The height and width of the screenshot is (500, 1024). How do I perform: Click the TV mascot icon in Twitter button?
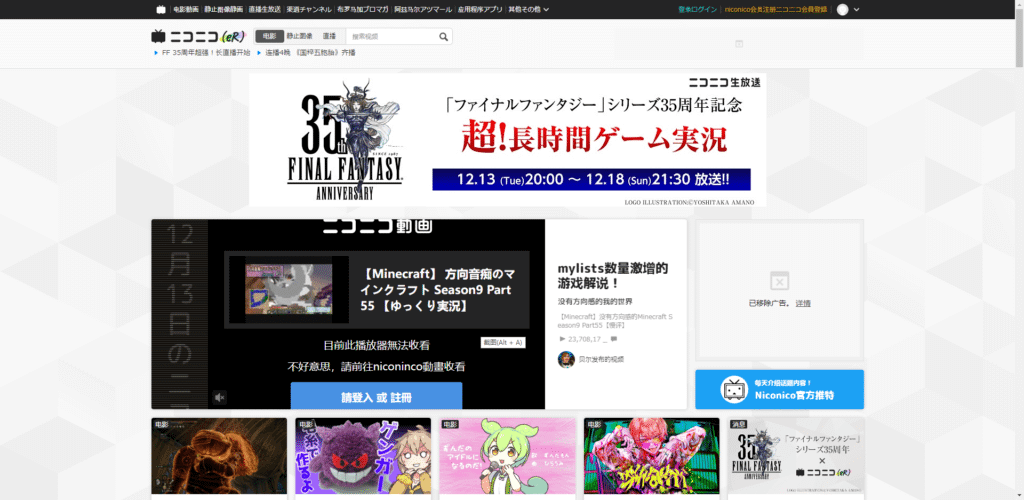(x=733, y=390)
